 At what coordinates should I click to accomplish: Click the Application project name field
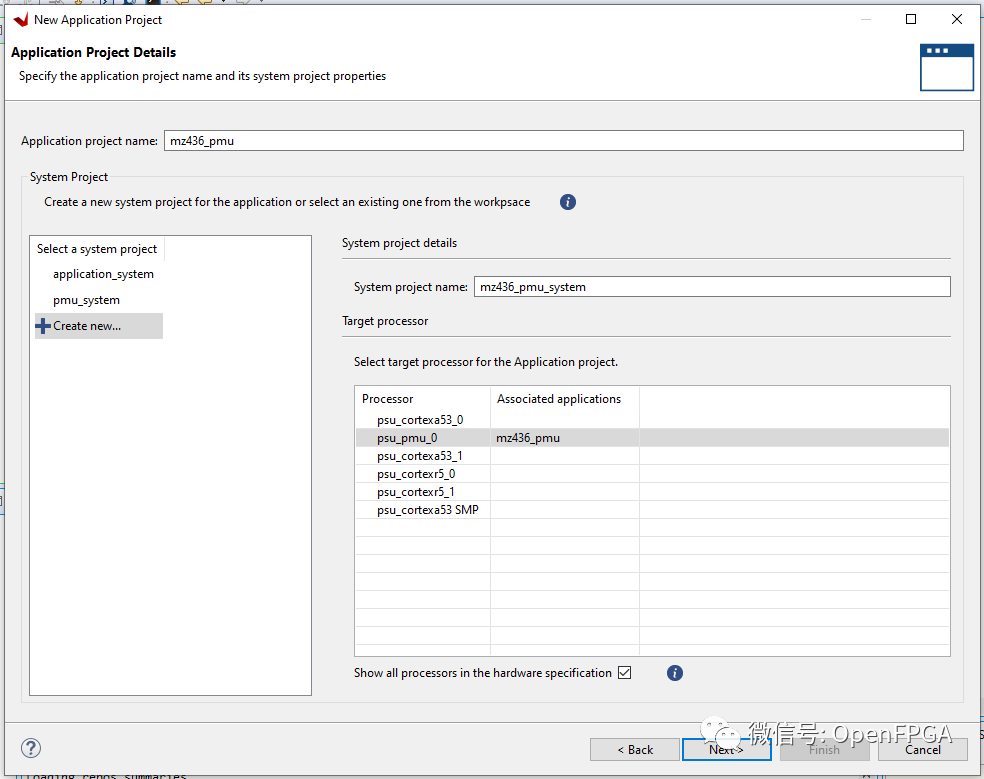(x=563, y=141)
